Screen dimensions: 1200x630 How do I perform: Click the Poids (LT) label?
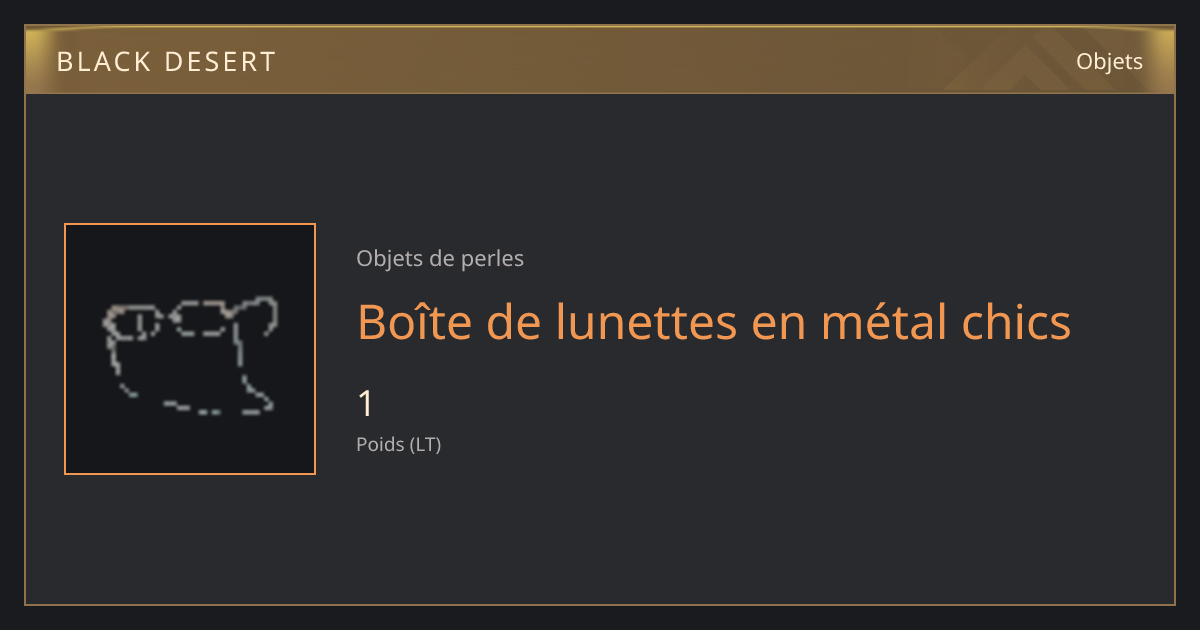click(x=399, y=444)
